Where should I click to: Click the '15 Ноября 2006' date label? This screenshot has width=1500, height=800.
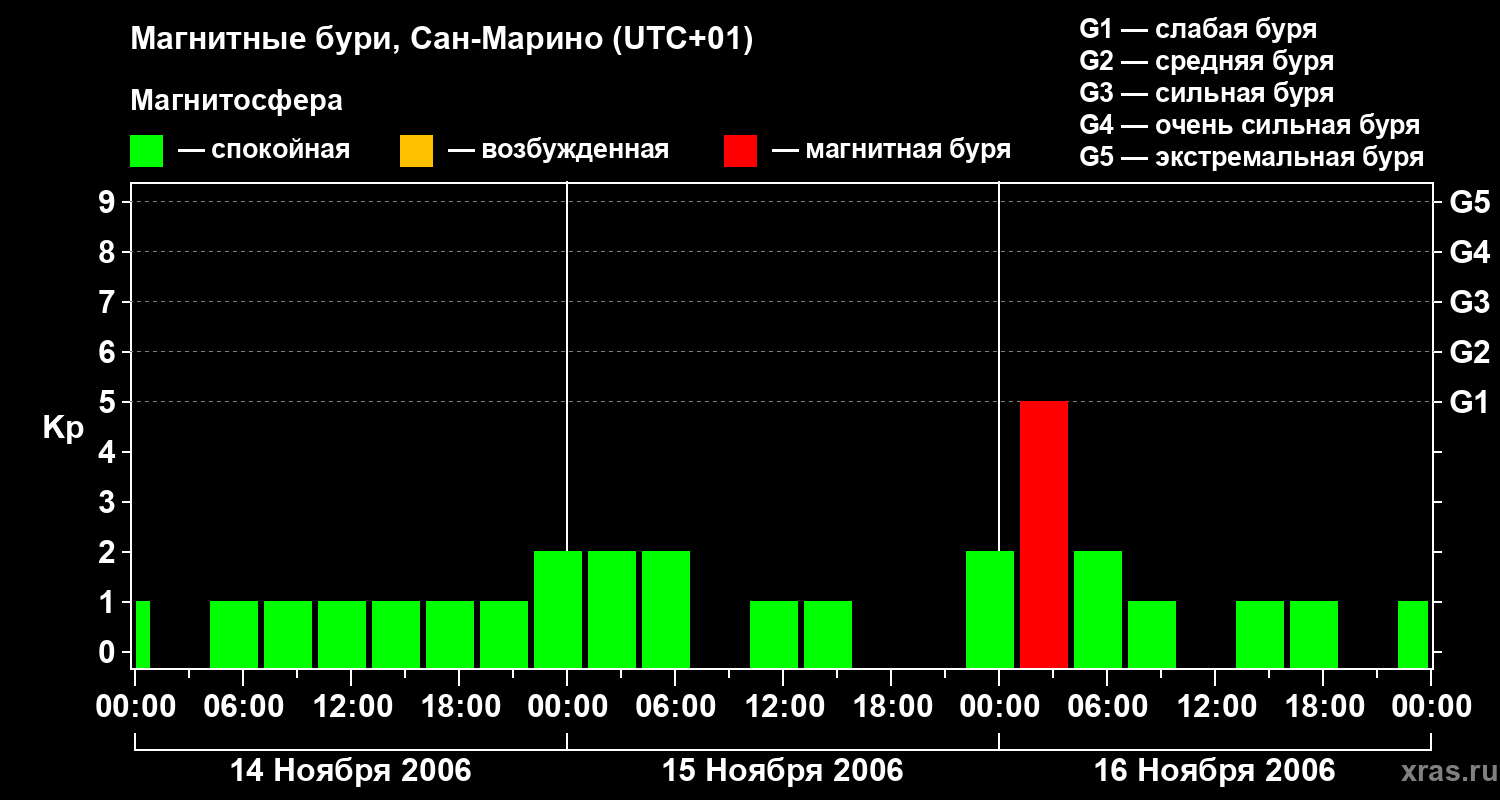click(x=783, y=770)
